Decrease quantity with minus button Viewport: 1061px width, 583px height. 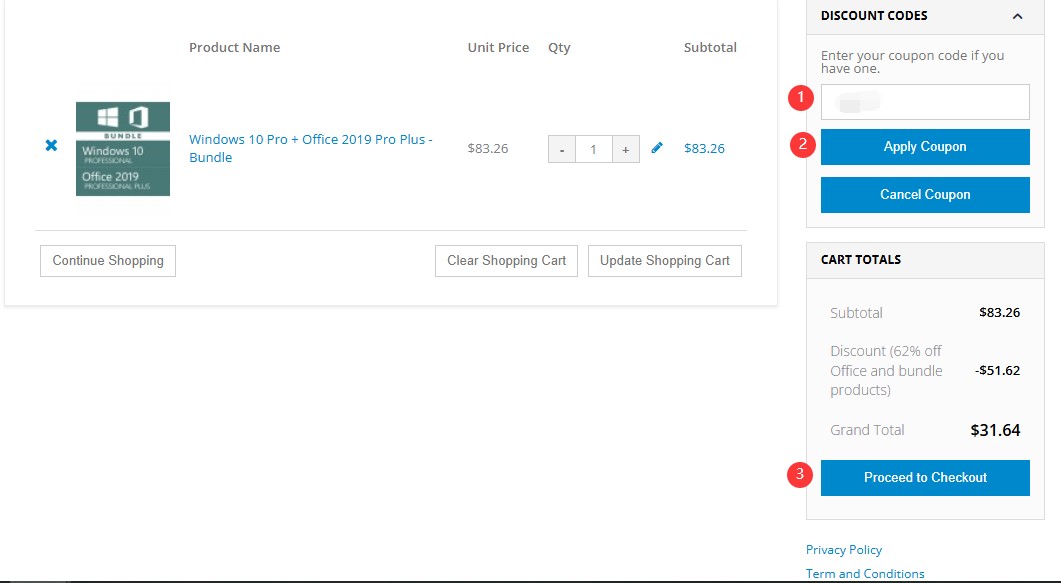[x=562, y=149]
